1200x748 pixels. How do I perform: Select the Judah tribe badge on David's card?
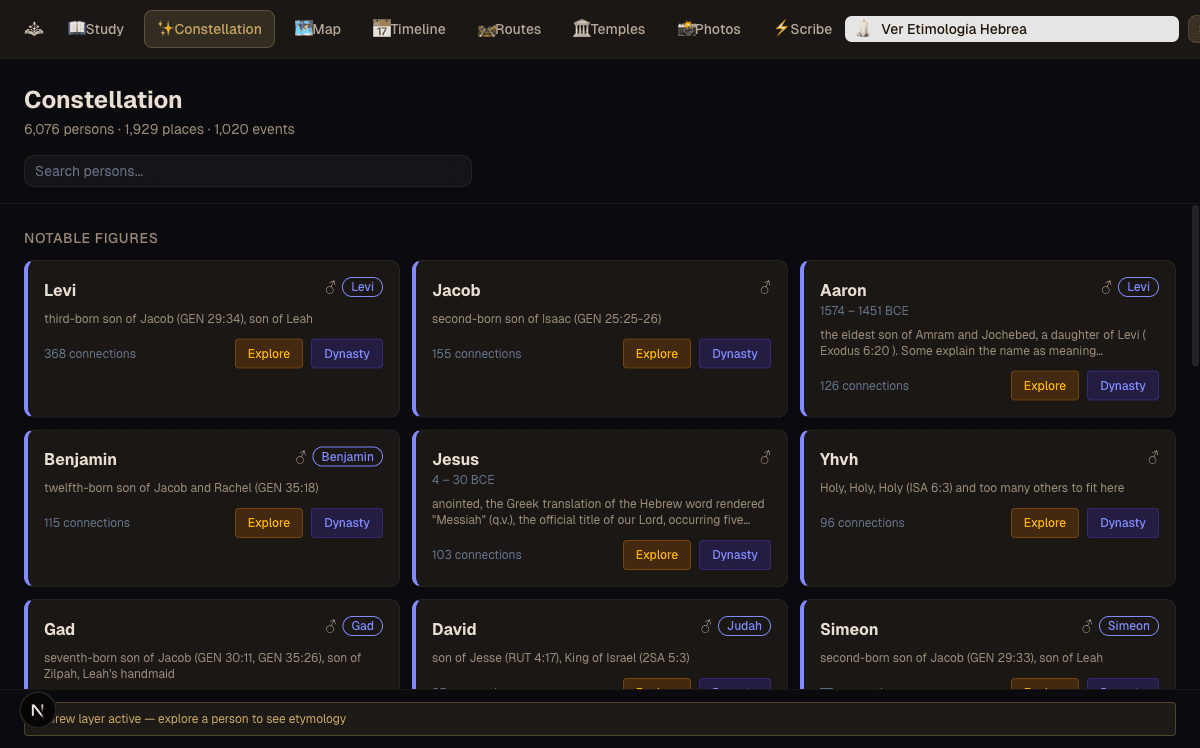[x=744, y=626]
